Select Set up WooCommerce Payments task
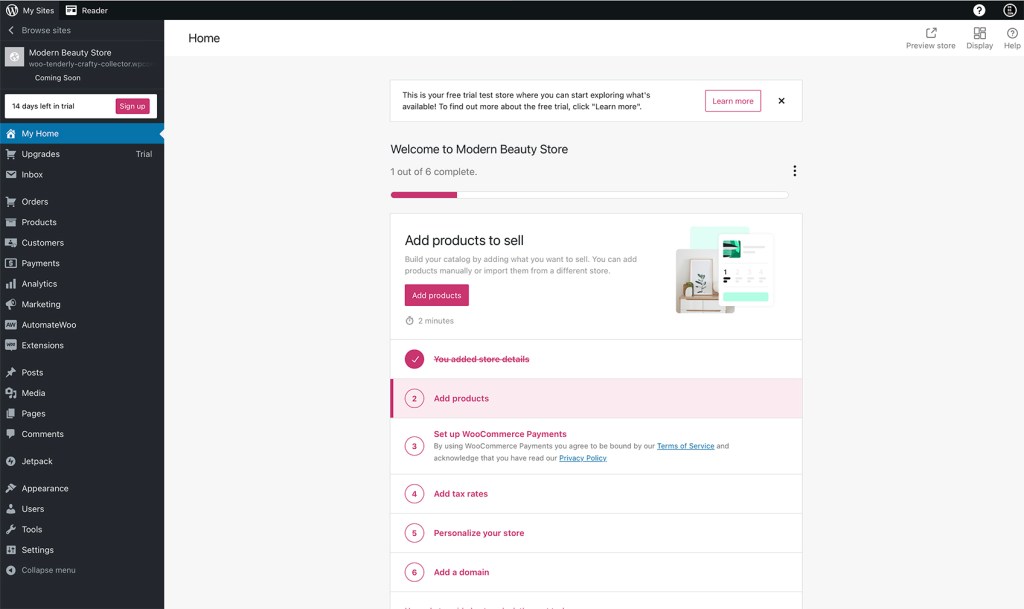 (596, 446)
